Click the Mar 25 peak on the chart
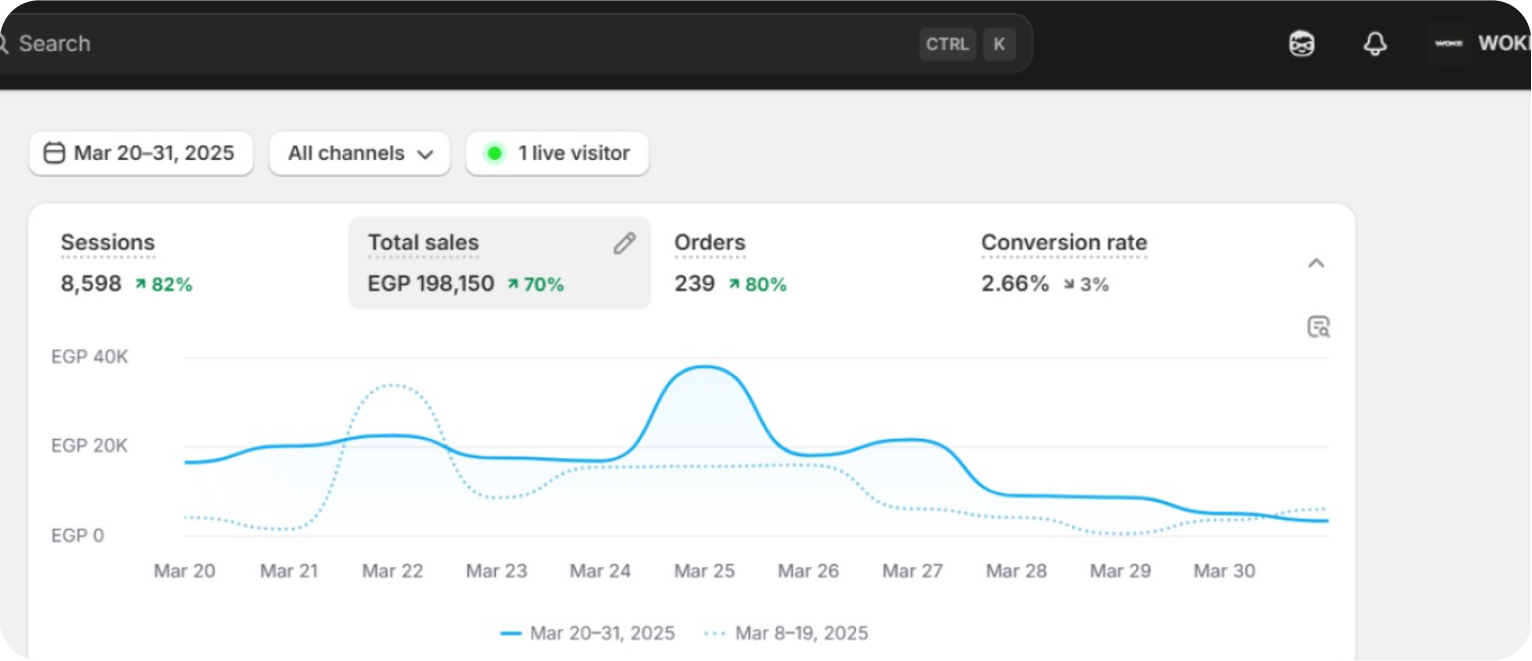Image resolution: width=1532 pixels, height=661 pixels. pos(705,367)
